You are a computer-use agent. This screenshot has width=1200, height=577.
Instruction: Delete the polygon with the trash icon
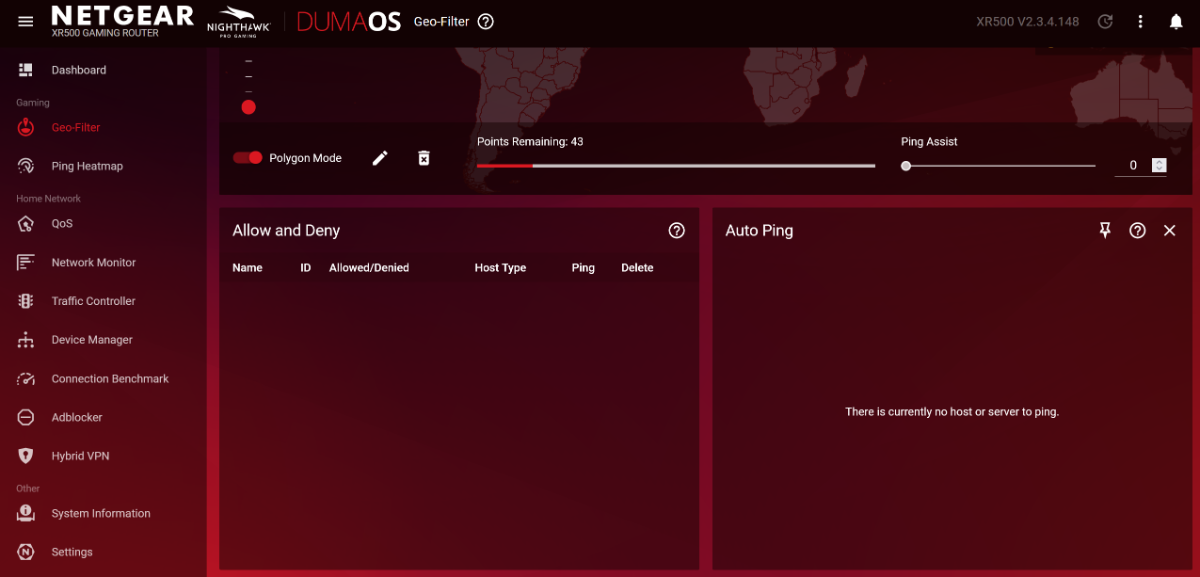(x=424, y=158)
